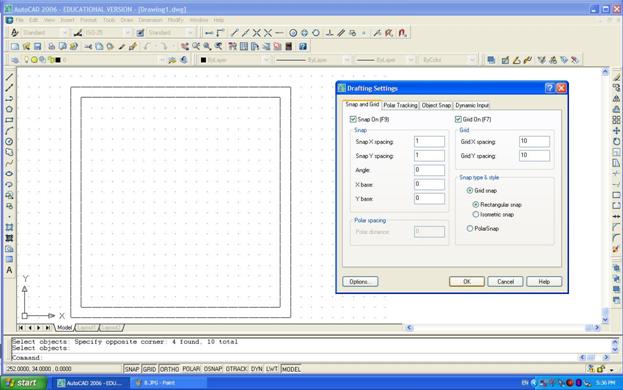Viewport: 623px width, 390px height.
Task: Select the Multiline Text tool
Action: pos(10,270)
